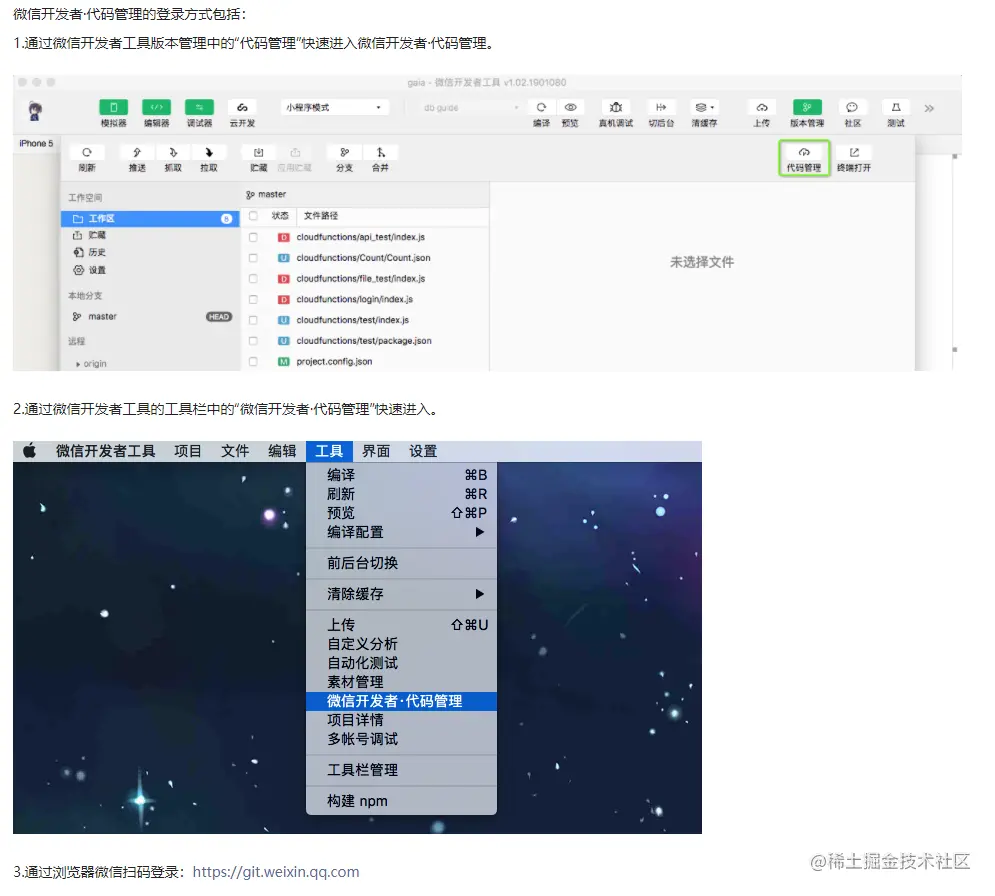
Task: Select 微信开发者·代码管理 menu entry
Action: (401, 701)
